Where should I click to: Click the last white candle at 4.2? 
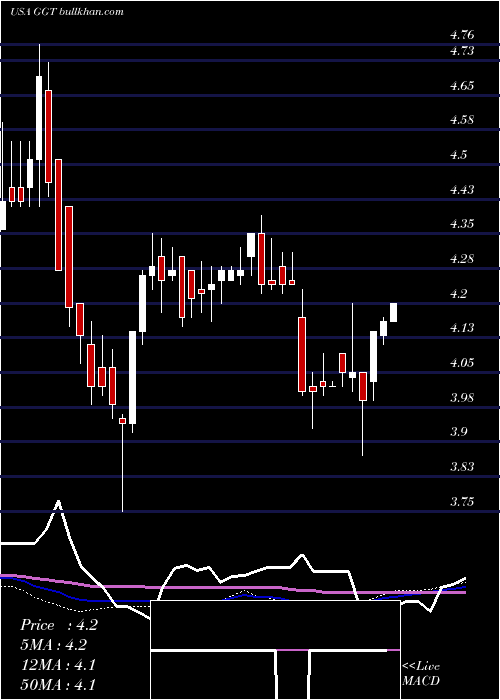(x=394, y=312)
